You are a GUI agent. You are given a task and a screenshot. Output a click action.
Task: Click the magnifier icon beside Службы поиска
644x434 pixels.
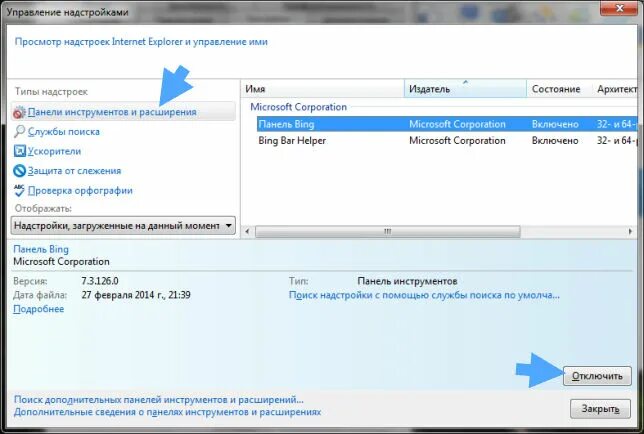19,131
